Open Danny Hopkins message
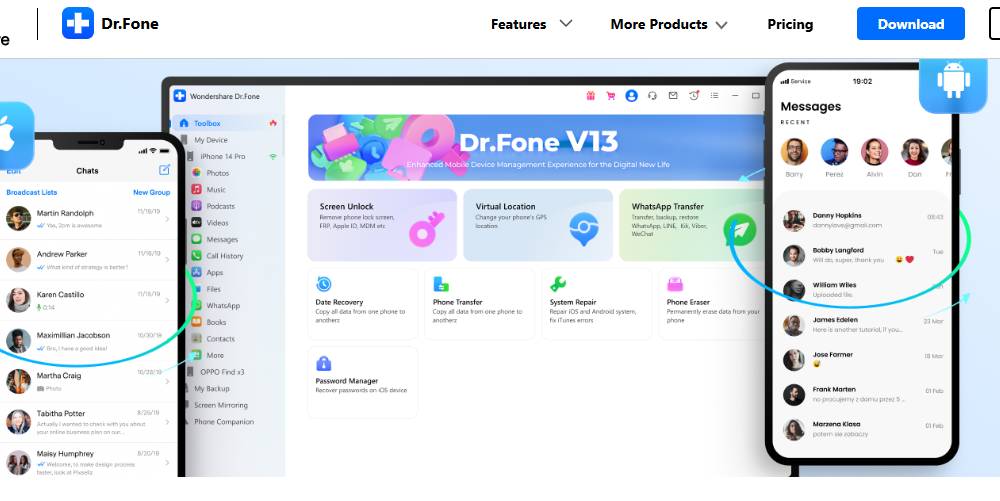Viewport: 1000px width, 501px height. (x=864, y=221)
